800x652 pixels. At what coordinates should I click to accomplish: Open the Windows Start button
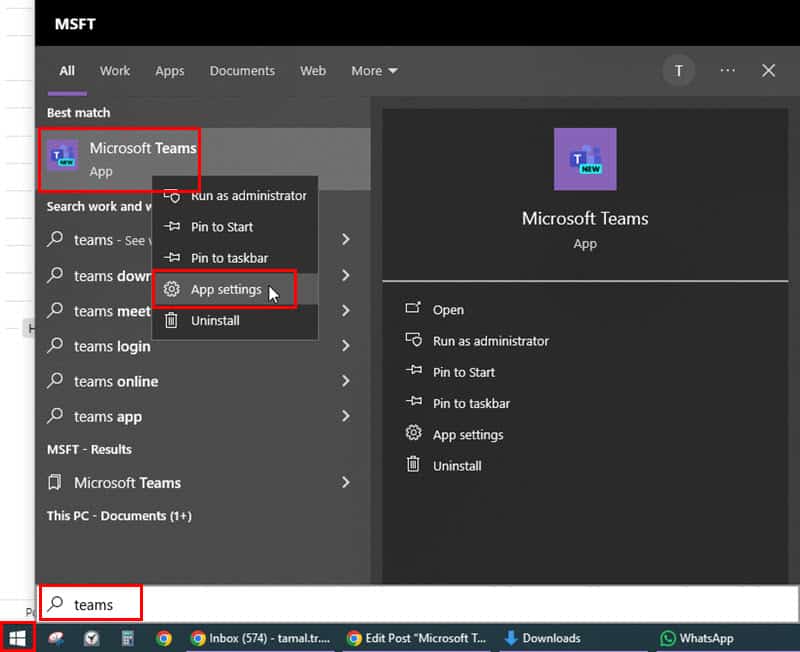coord(17,638)
